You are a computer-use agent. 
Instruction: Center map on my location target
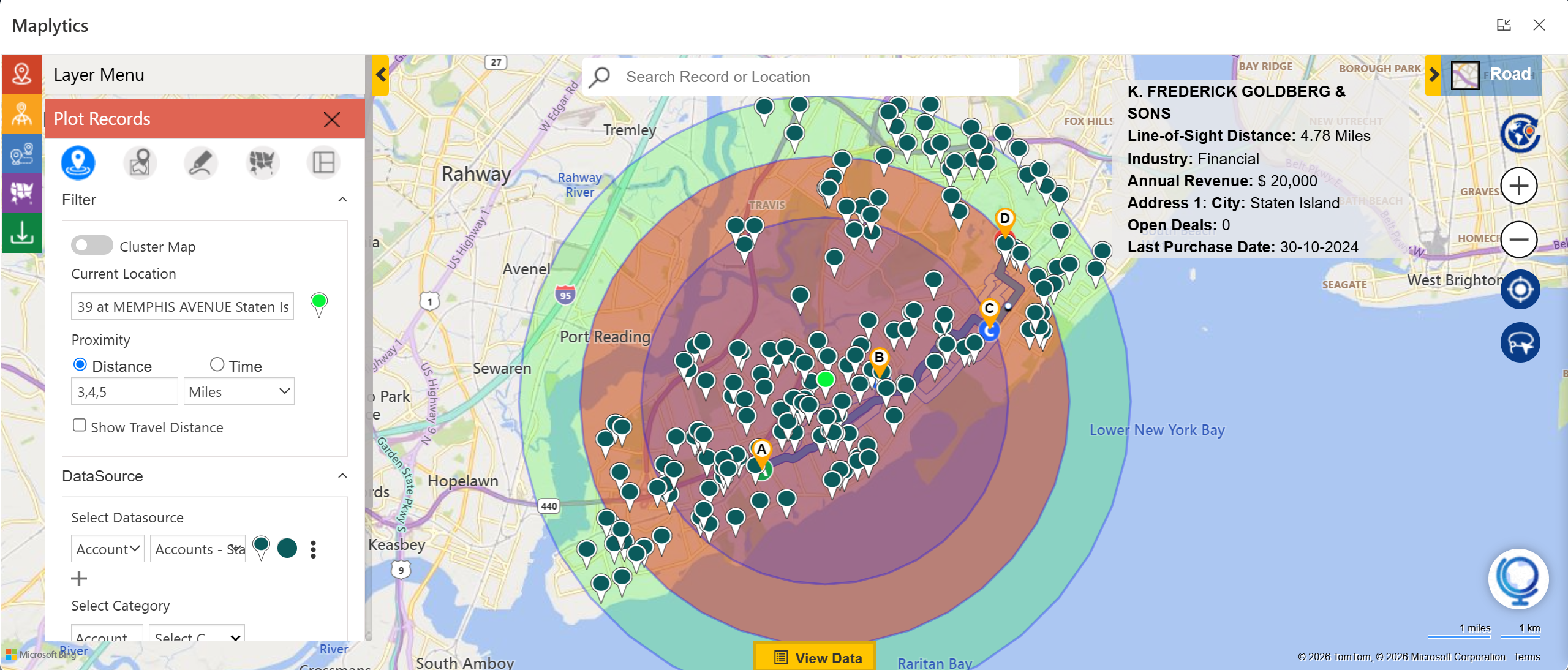(x=1520, y=290)
